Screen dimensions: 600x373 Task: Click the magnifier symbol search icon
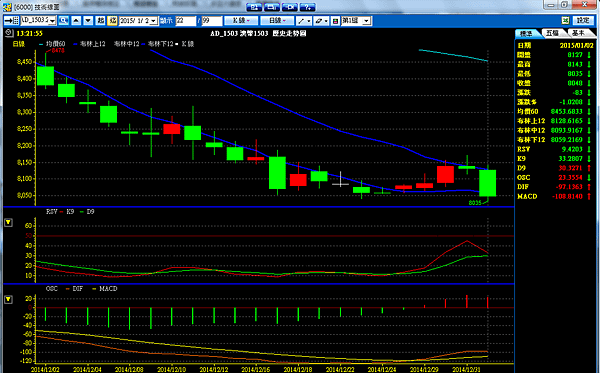coord(64,21)
